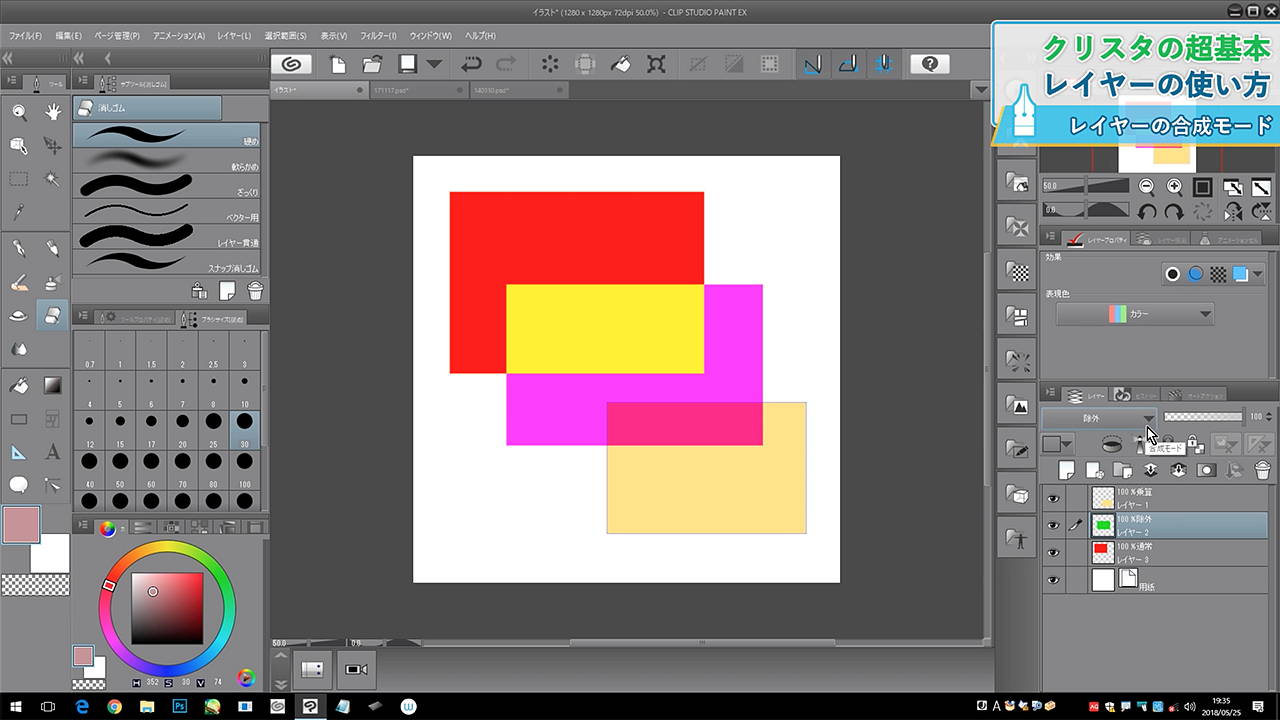Screen dimensions: 1280x720
Task: Open the 編集(E) menu
Action: pyautogui.click(x=69, y=36)
